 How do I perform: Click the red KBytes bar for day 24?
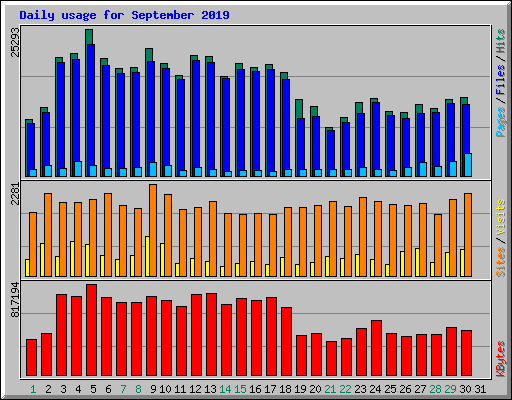(x=376, y=348)
